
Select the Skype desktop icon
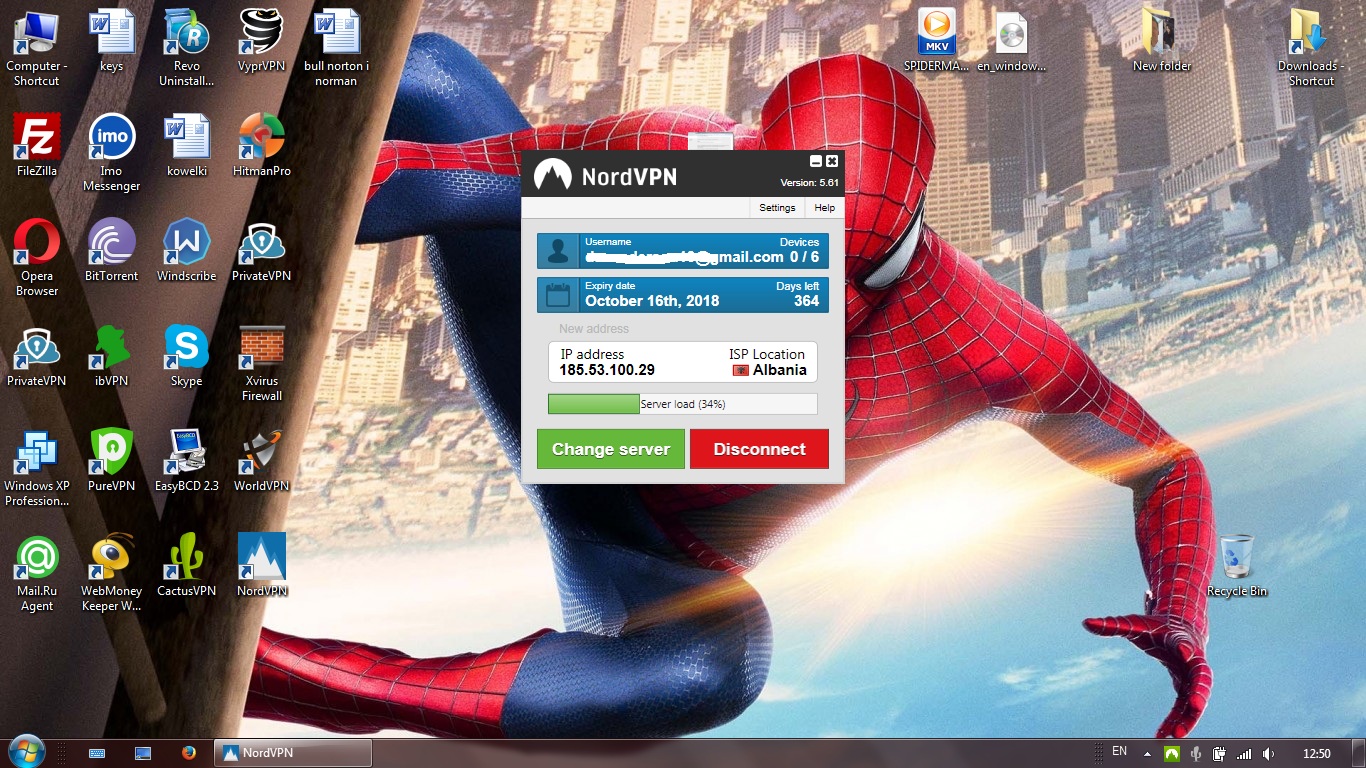tap(187, 356)
